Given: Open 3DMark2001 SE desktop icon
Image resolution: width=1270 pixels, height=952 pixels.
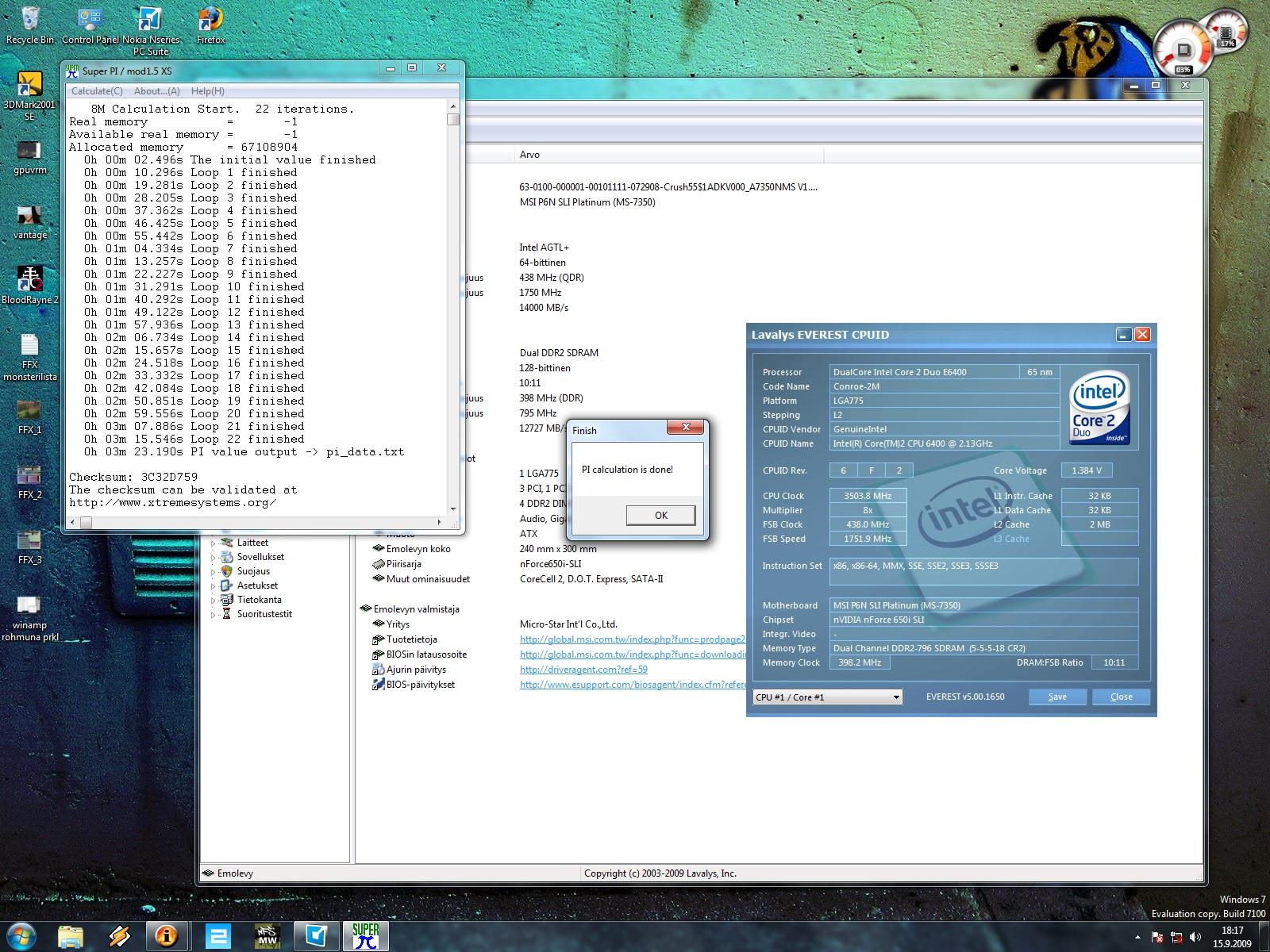Looking at the screenshot, I should click(x=29, y=96).
